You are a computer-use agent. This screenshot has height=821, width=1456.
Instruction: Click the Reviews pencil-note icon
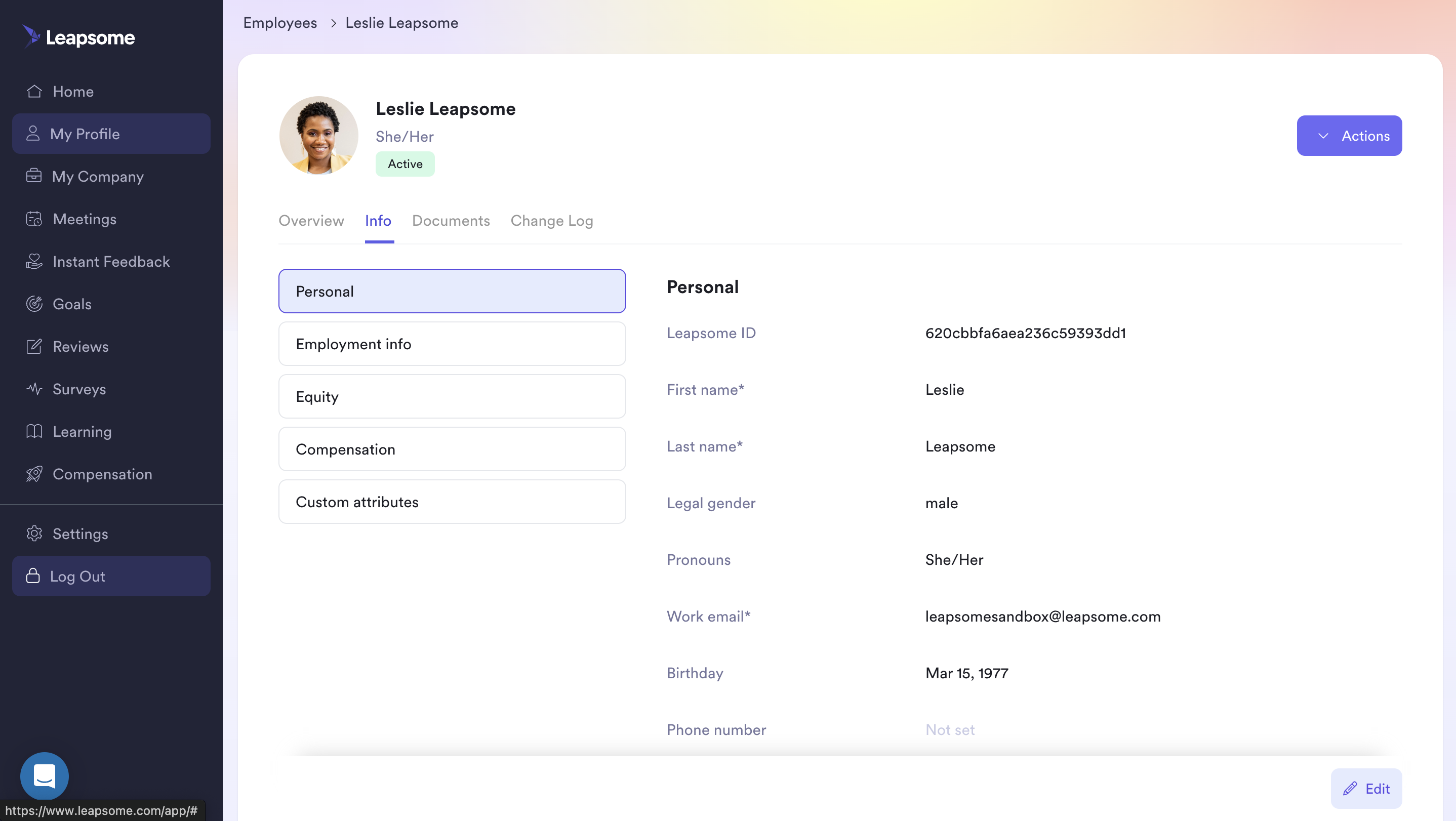coord(34,346)
